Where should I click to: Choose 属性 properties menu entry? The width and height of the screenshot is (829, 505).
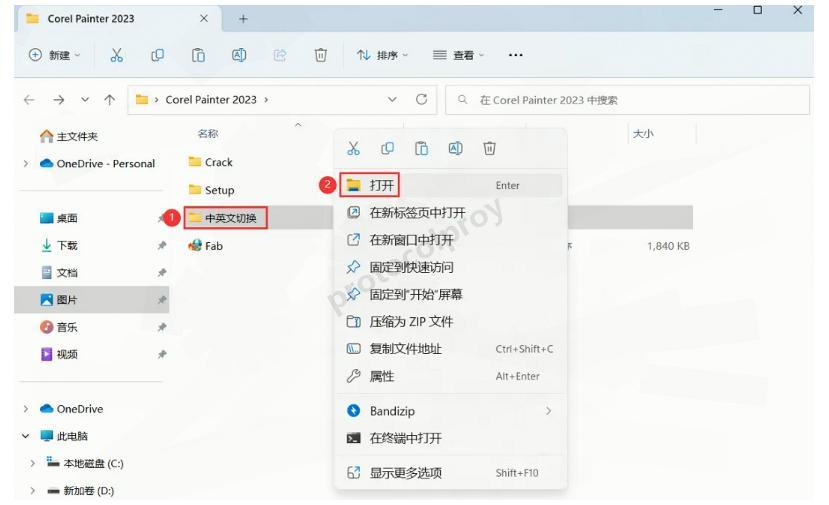point(450,376)
